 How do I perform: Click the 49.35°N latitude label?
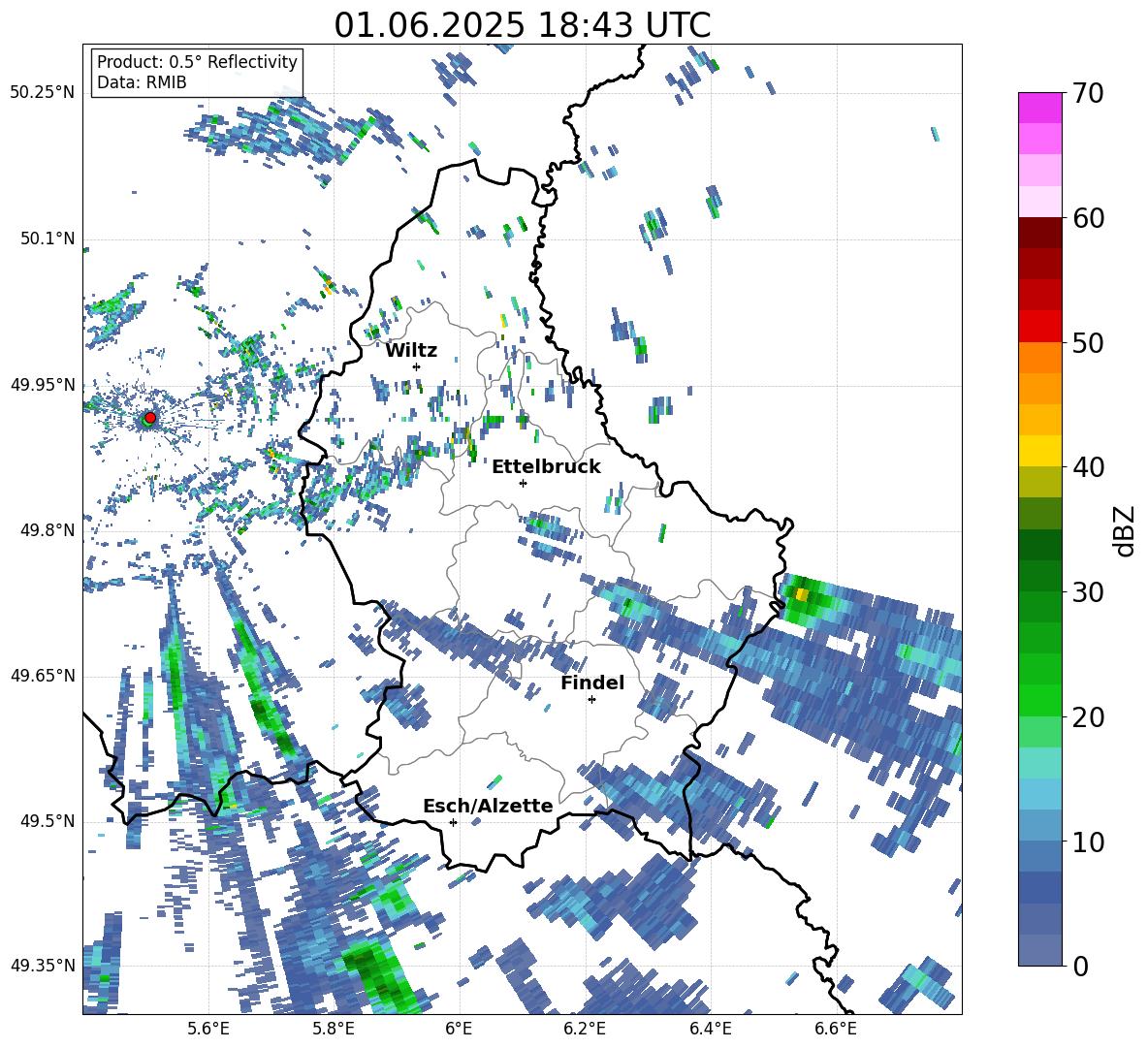pos(43,966)
